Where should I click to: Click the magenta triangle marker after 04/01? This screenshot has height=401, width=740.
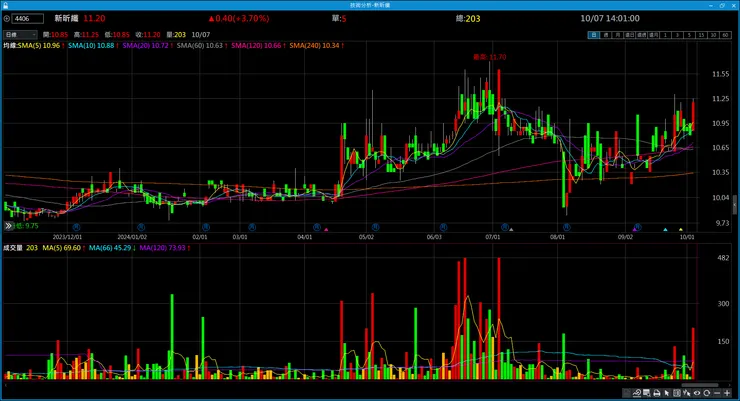[326, 230]
